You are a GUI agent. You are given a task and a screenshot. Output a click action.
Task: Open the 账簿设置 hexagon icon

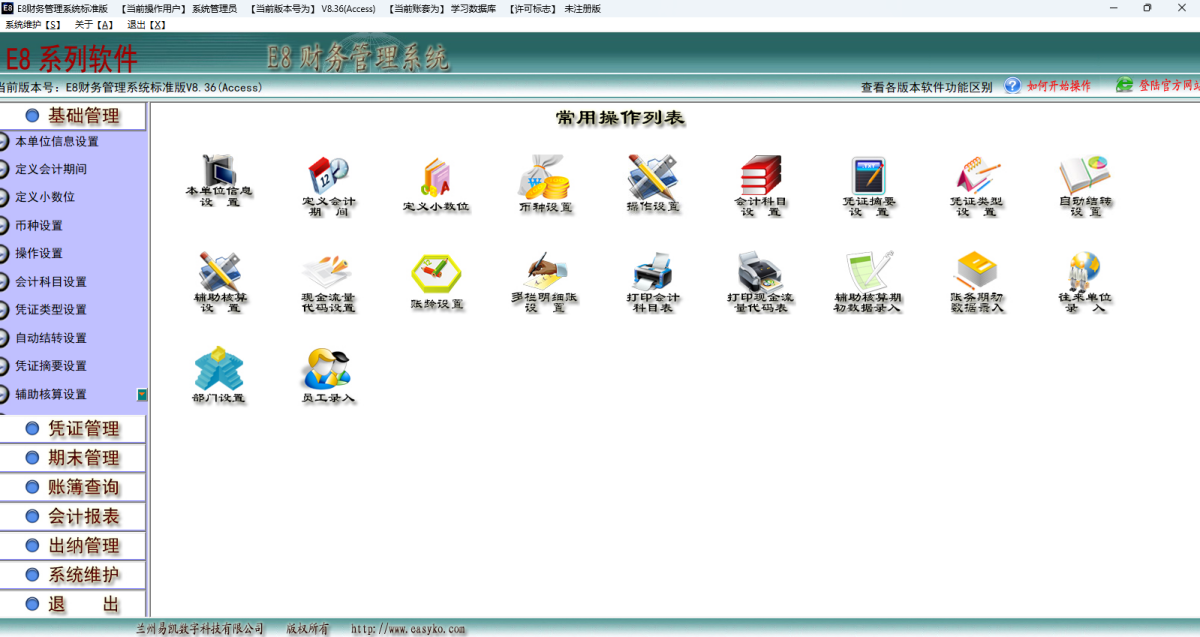(437, 272)
